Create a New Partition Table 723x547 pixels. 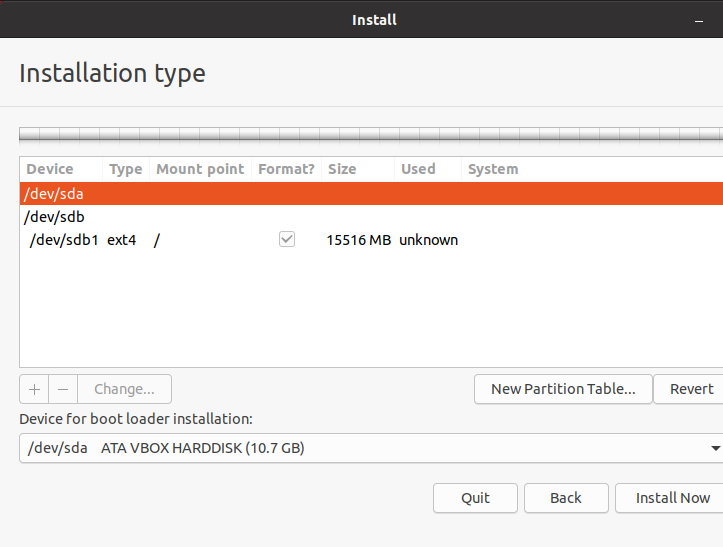pyautogui.click(x=563, y=389)
